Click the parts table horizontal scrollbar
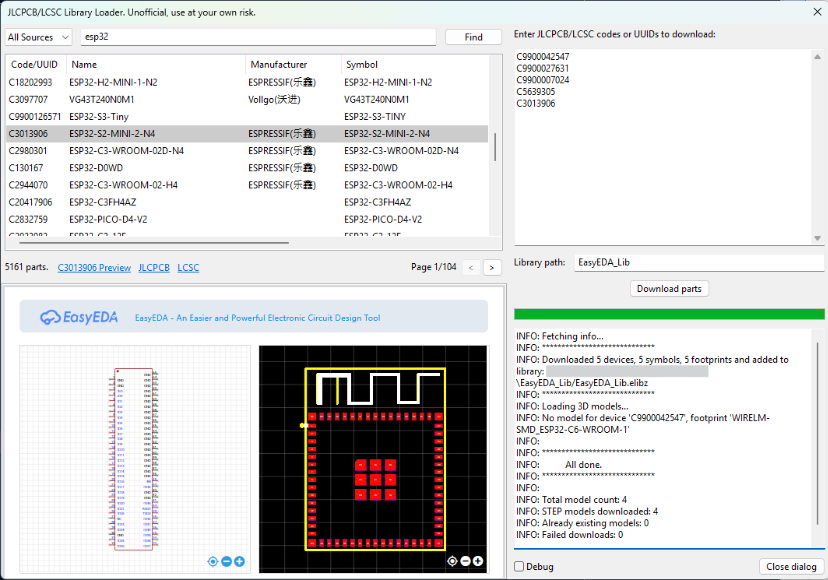 click(x=154, y=242)
